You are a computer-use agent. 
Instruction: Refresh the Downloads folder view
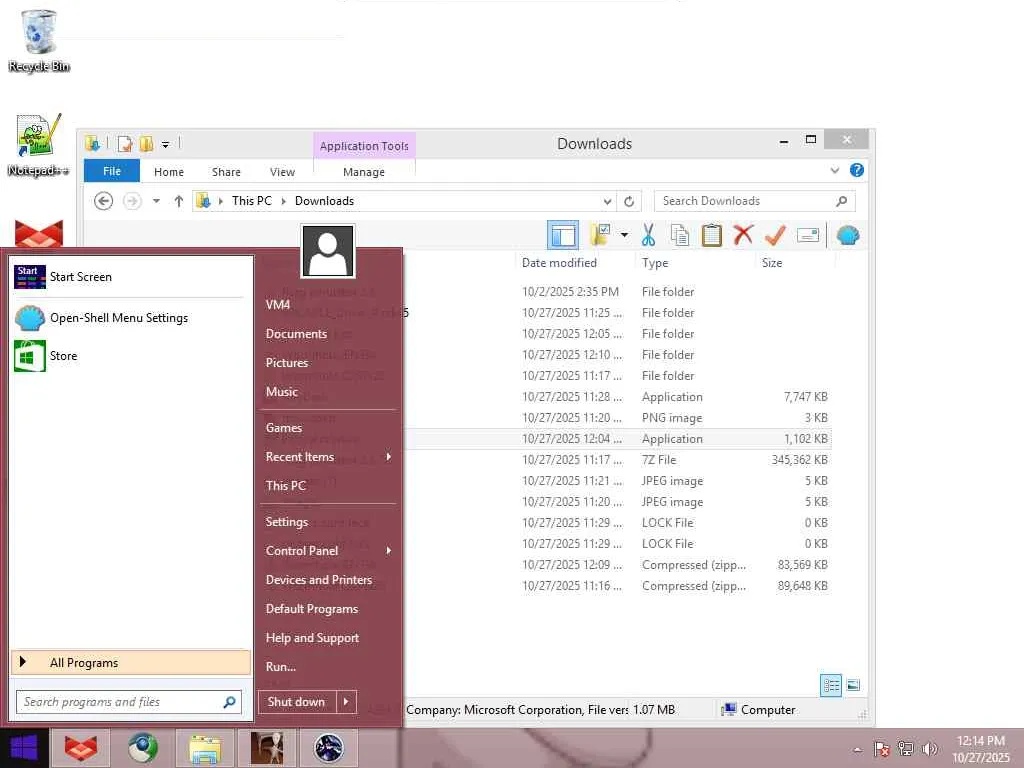(629, 201)
